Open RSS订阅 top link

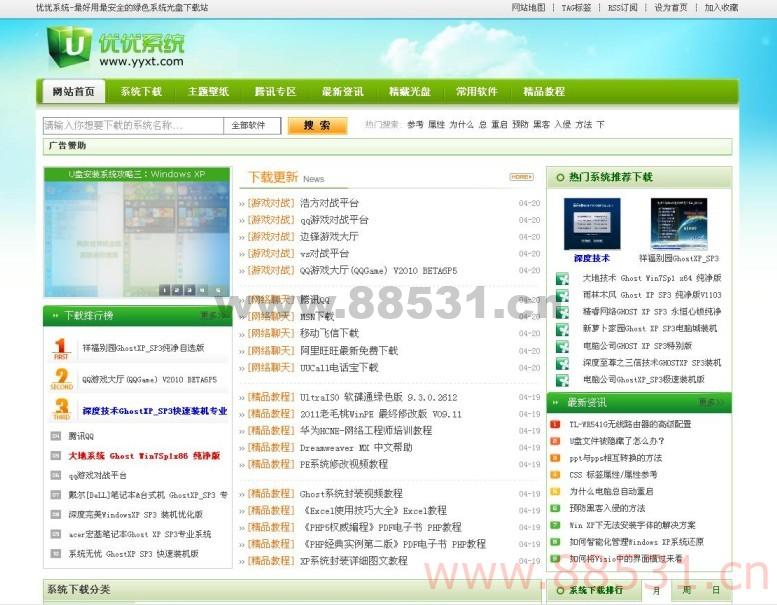point(623,7)
